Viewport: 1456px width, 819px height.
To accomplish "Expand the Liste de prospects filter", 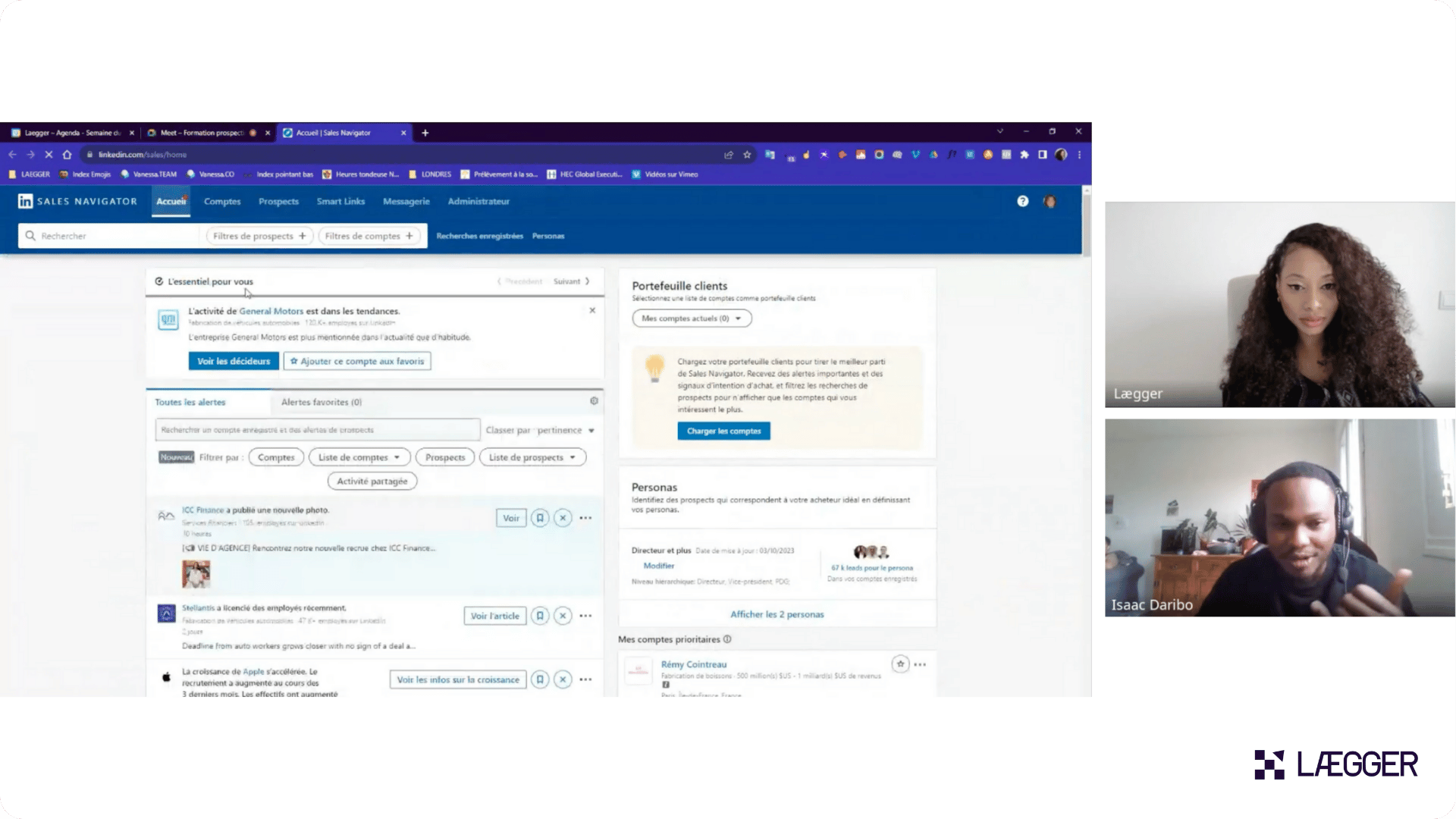I will [532, 457].
